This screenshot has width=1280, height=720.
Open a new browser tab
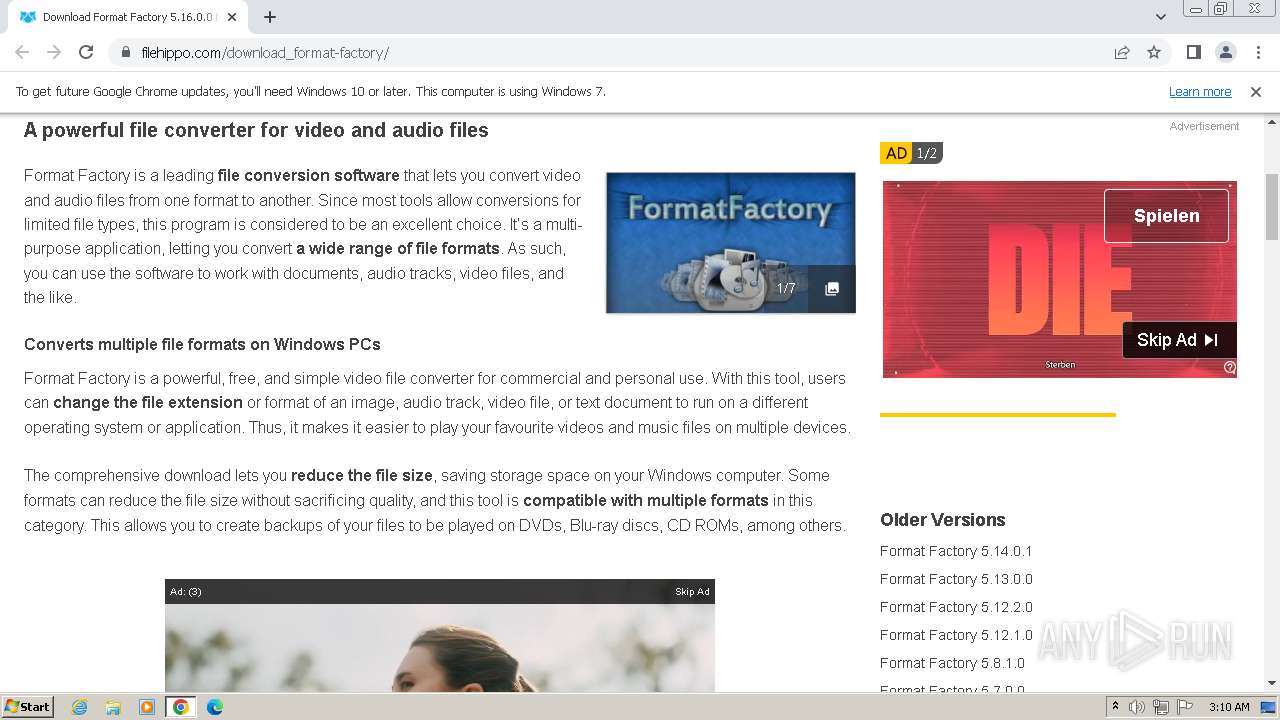pos(270,17)
